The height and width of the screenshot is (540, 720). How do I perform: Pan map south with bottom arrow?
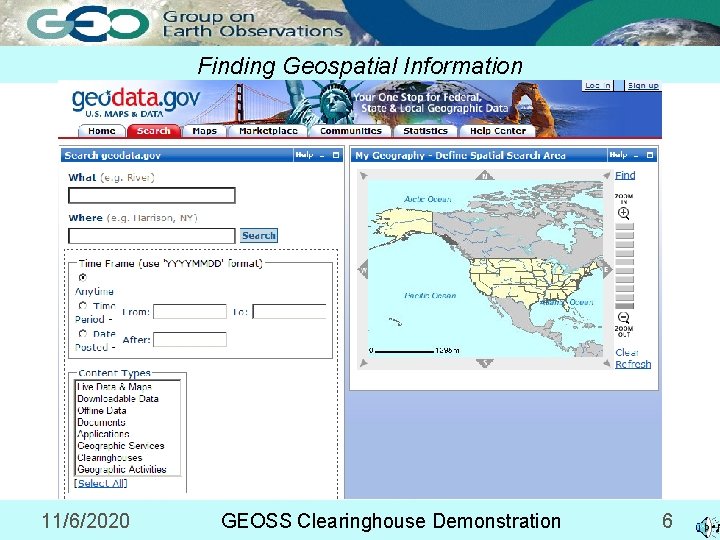coord(484,363)
